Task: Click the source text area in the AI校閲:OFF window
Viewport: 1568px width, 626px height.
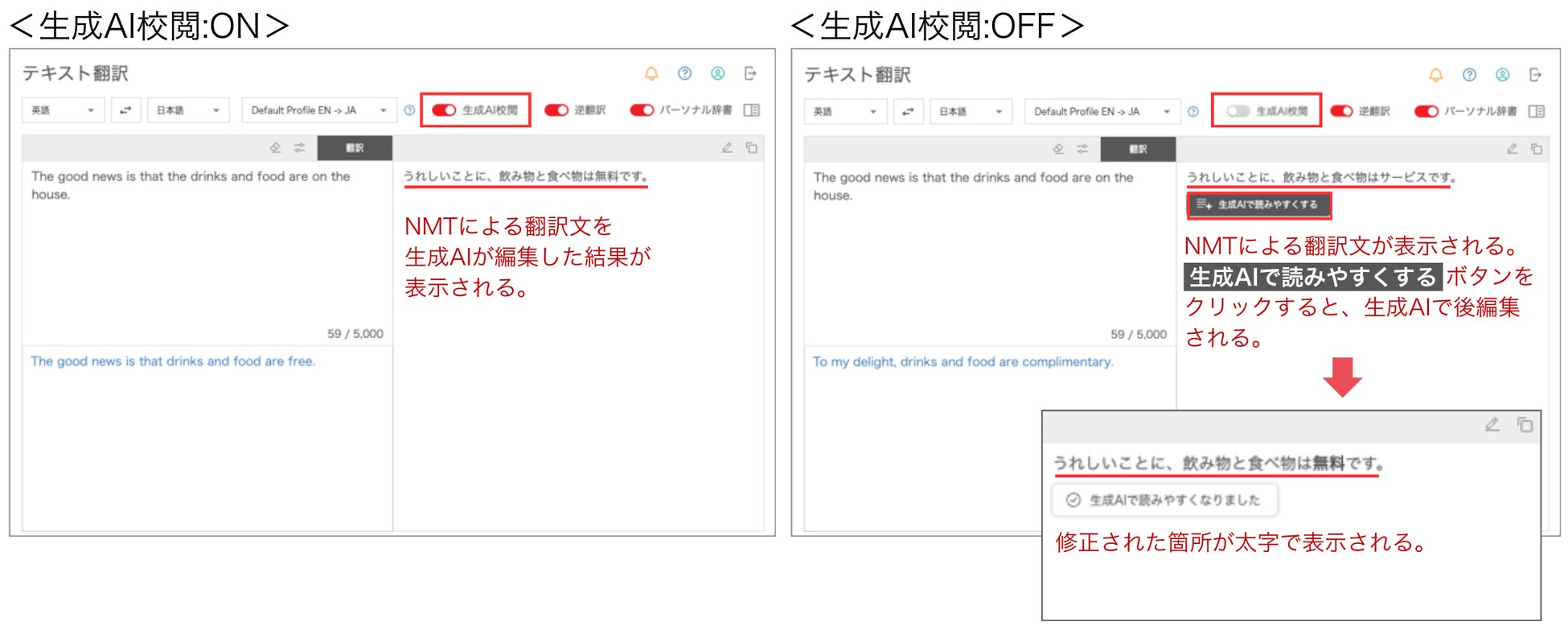Action: [x=990, y=253]
